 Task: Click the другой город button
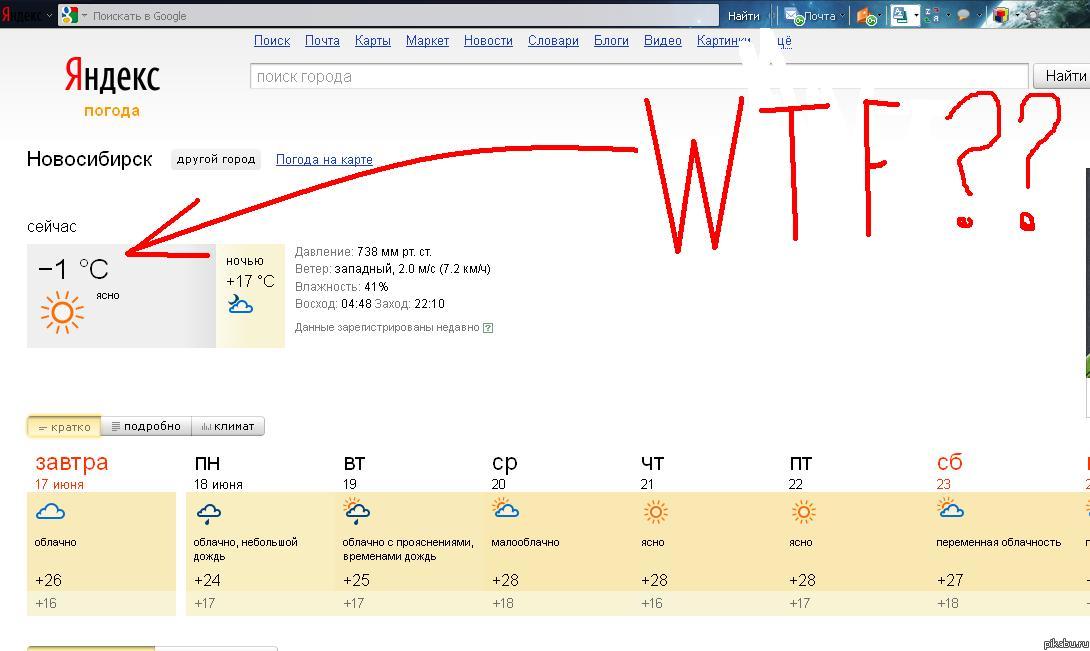[x=215, y=160]
